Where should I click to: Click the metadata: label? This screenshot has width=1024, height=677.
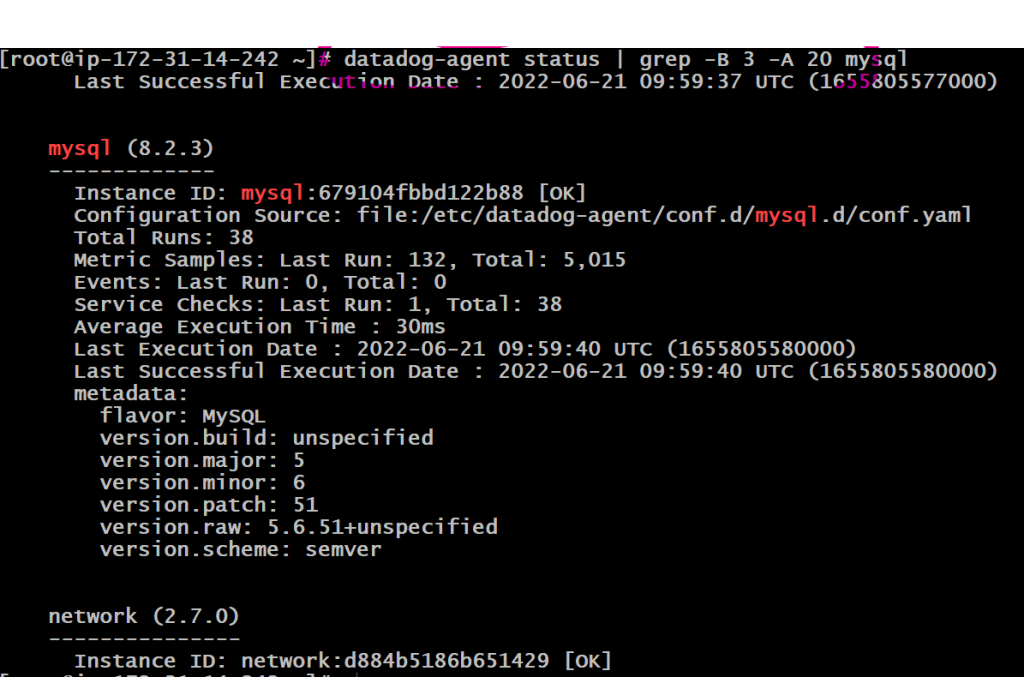click(x=131, y=394)
